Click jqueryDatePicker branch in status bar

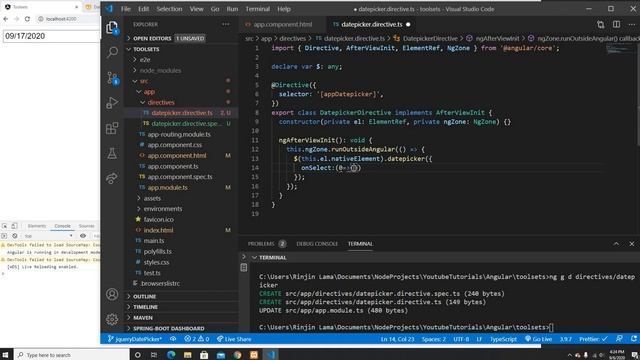point(135,339)
